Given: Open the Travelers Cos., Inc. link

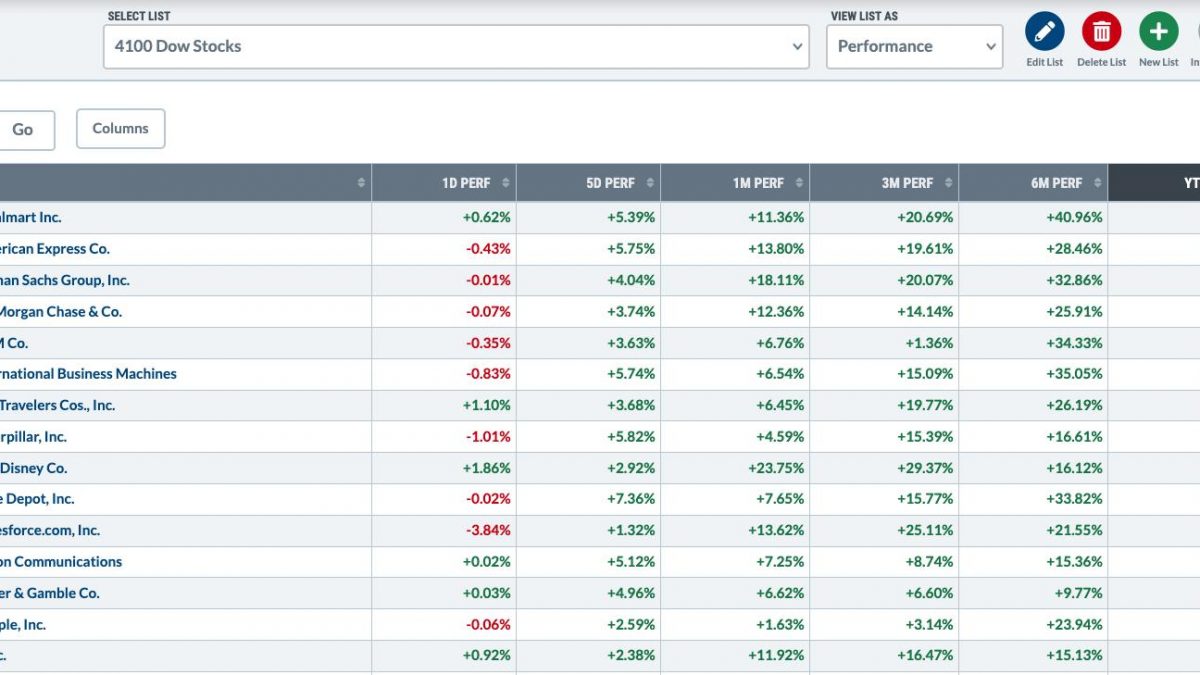Looking at the screenshot, I should tap(57, 405).
